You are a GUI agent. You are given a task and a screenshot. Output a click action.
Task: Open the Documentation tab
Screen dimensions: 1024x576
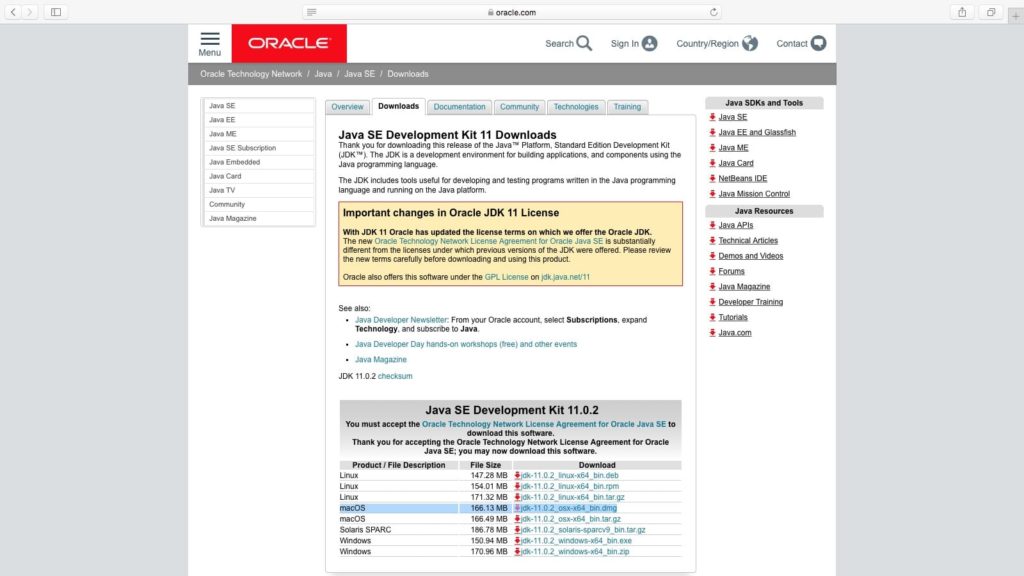click(x=459, y=106)
